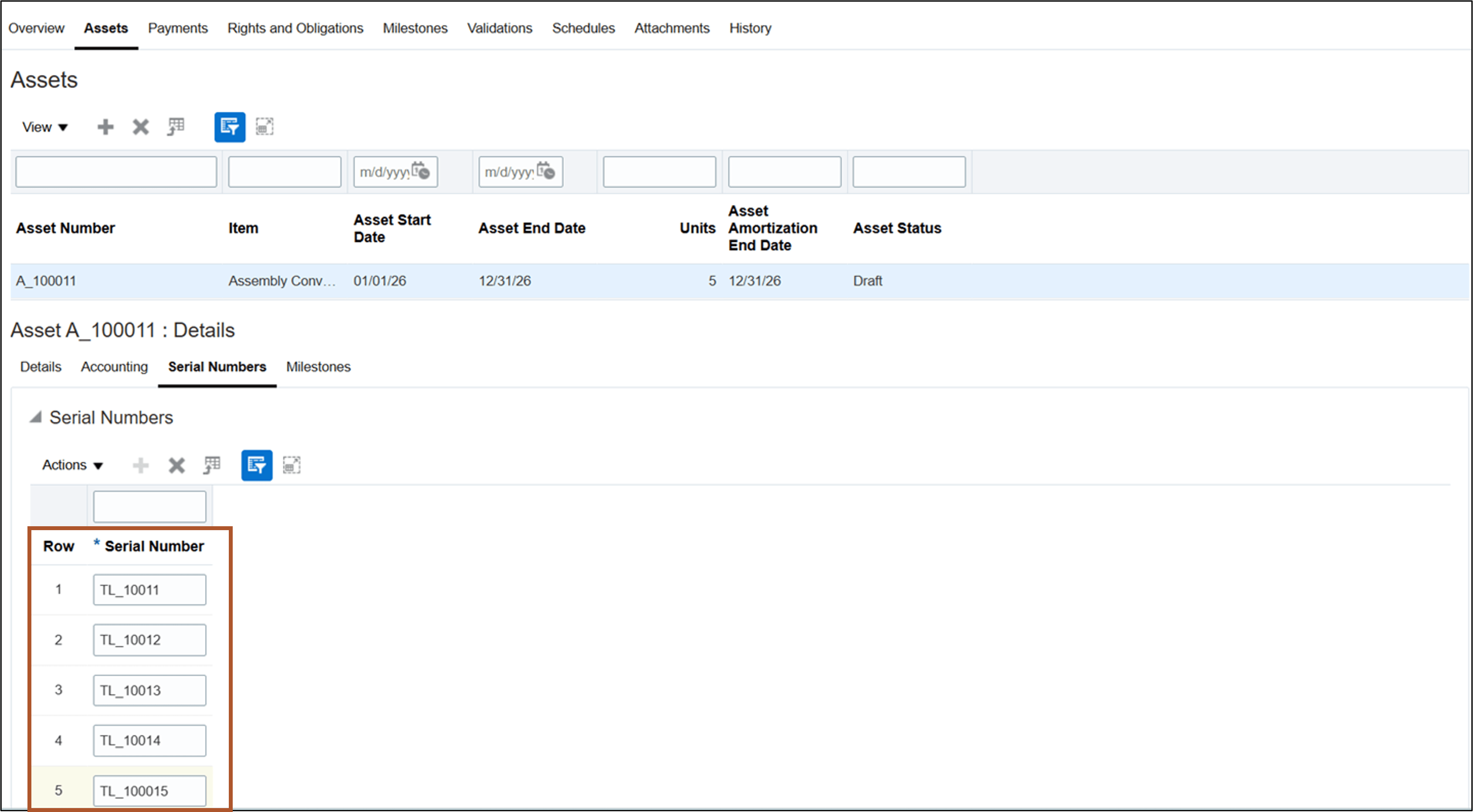Click the Draft status cell

click(867, 281)
